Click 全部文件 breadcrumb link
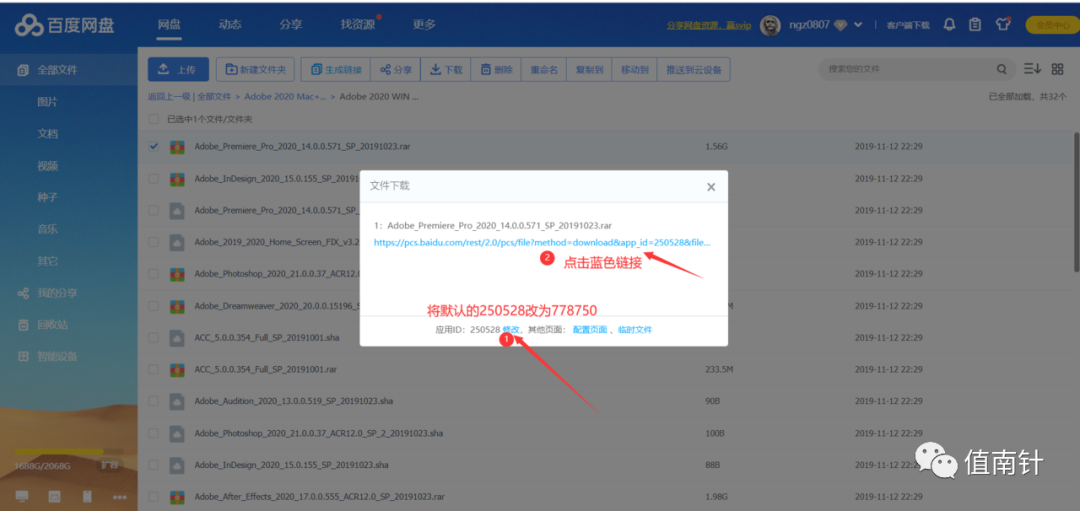This screenshot has height=511, width=1080. pos(214,96)
